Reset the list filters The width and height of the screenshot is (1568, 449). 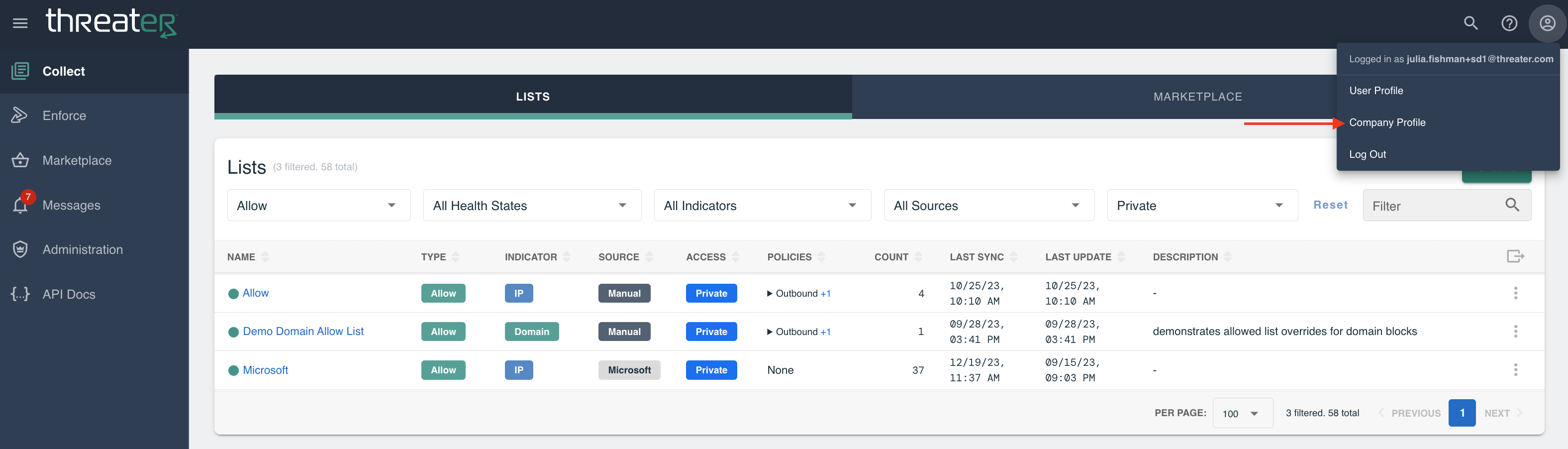coord(1330,205)
